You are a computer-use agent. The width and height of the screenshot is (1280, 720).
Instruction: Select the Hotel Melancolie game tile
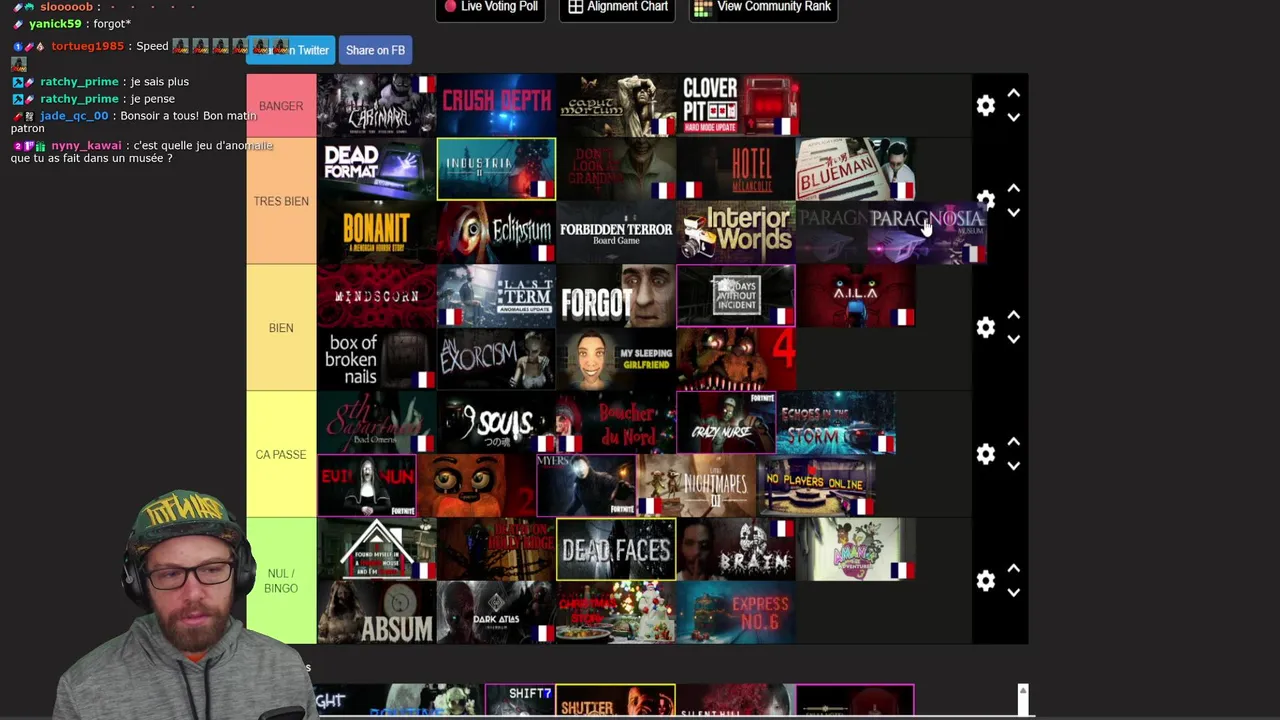coord(736,169)
